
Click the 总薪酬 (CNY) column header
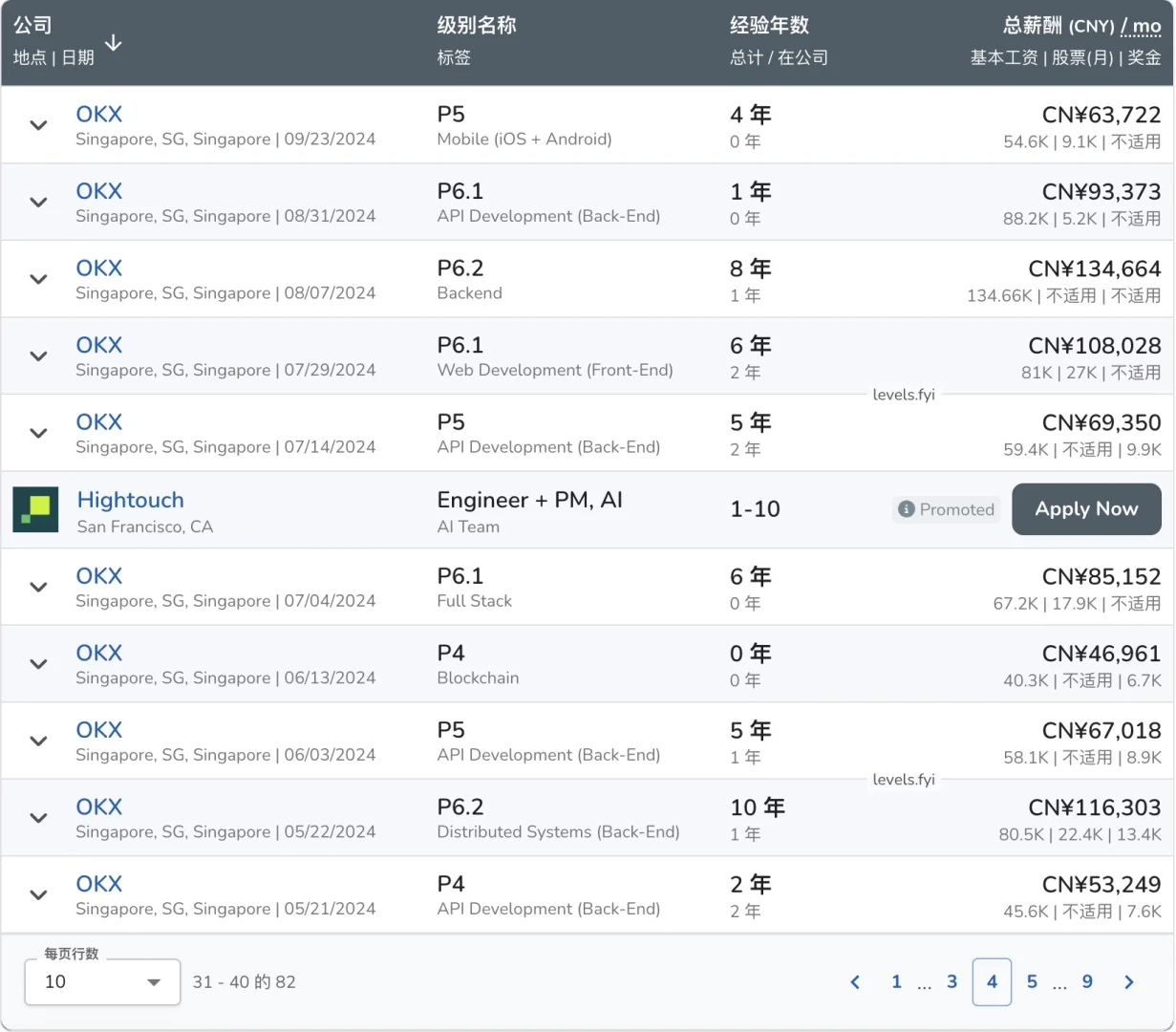pos(1058,26)
